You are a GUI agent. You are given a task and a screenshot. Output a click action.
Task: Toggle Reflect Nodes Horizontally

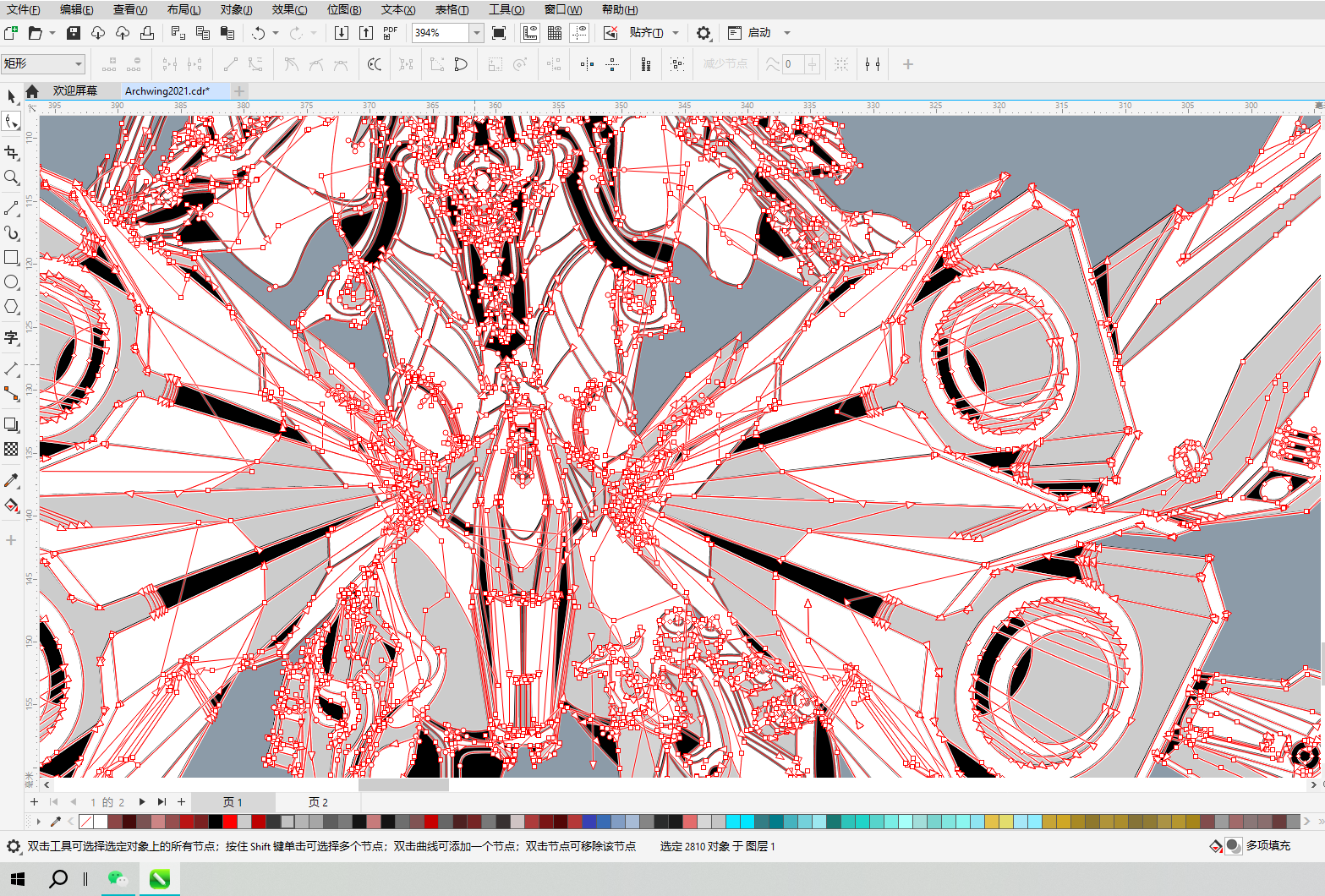587,64
